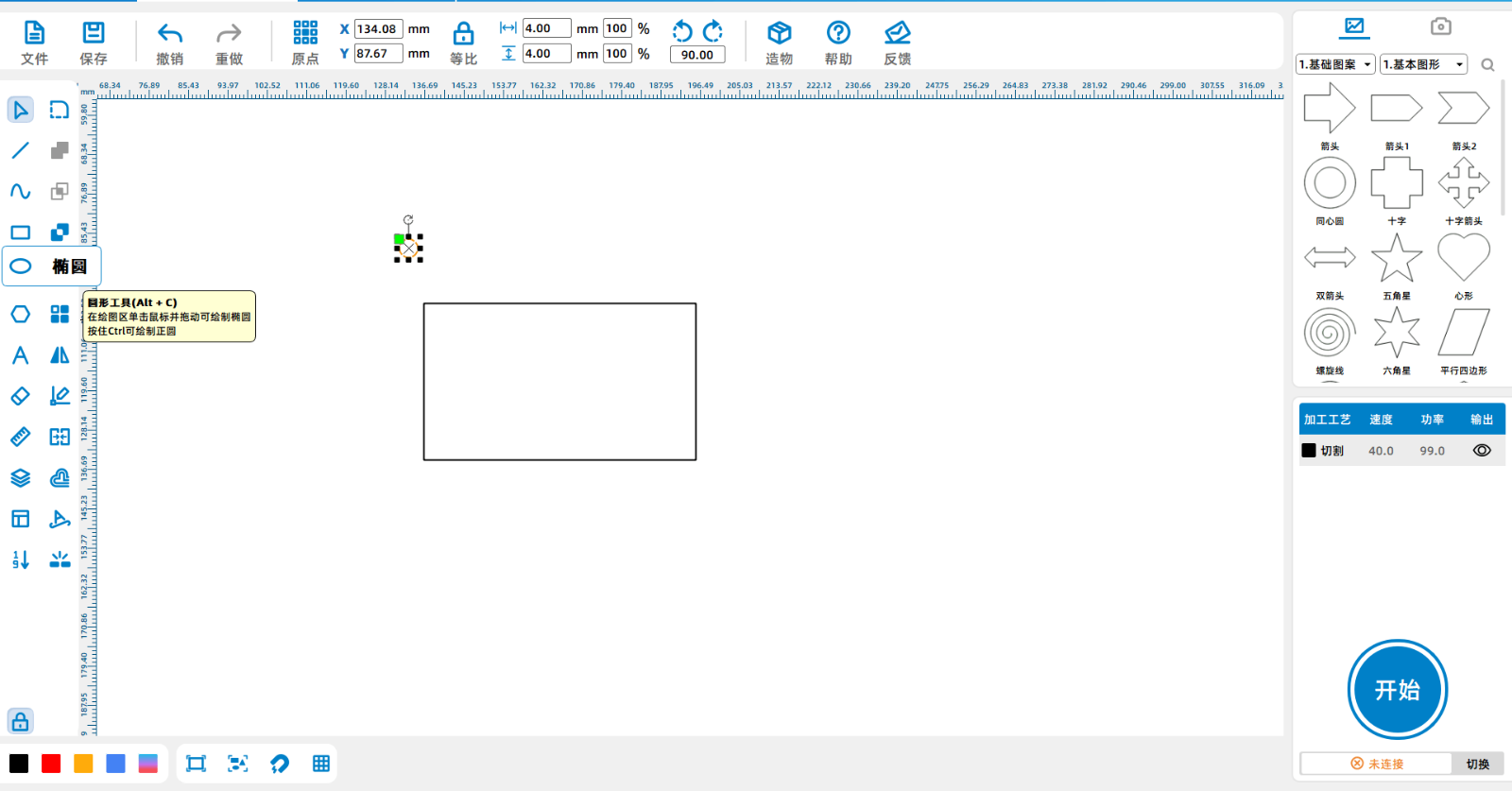The image size is (1512, 791).
Task: Select the ellipse drawing tool
Action: 21,267
